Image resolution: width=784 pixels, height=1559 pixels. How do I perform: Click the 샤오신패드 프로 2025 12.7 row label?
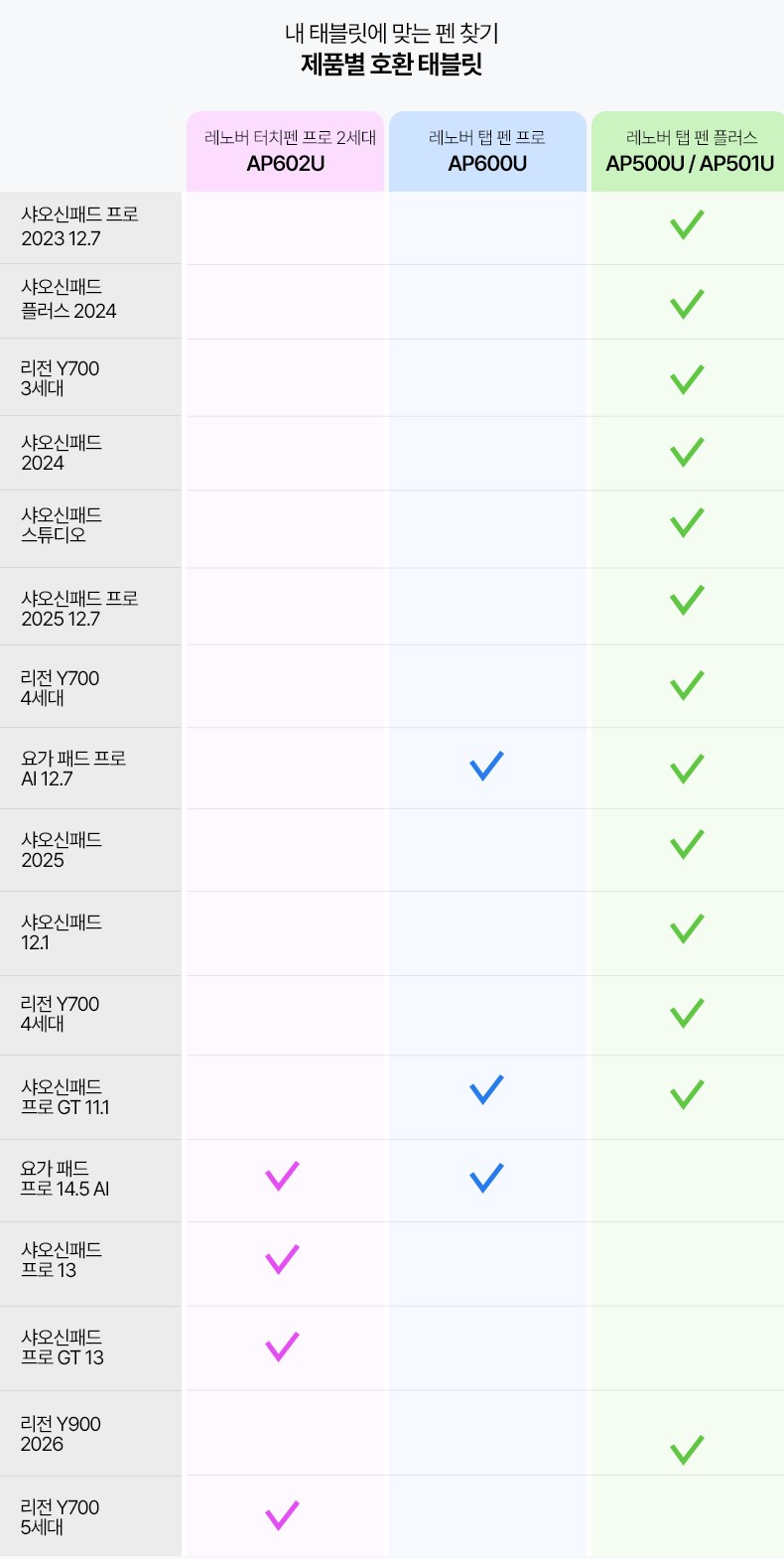click(x=79, y=609)
